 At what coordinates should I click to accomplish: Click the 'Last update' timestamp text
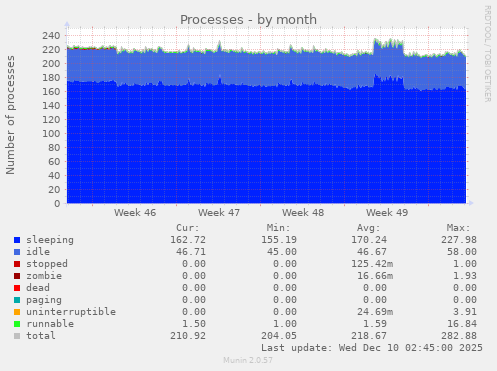(372, 348)
